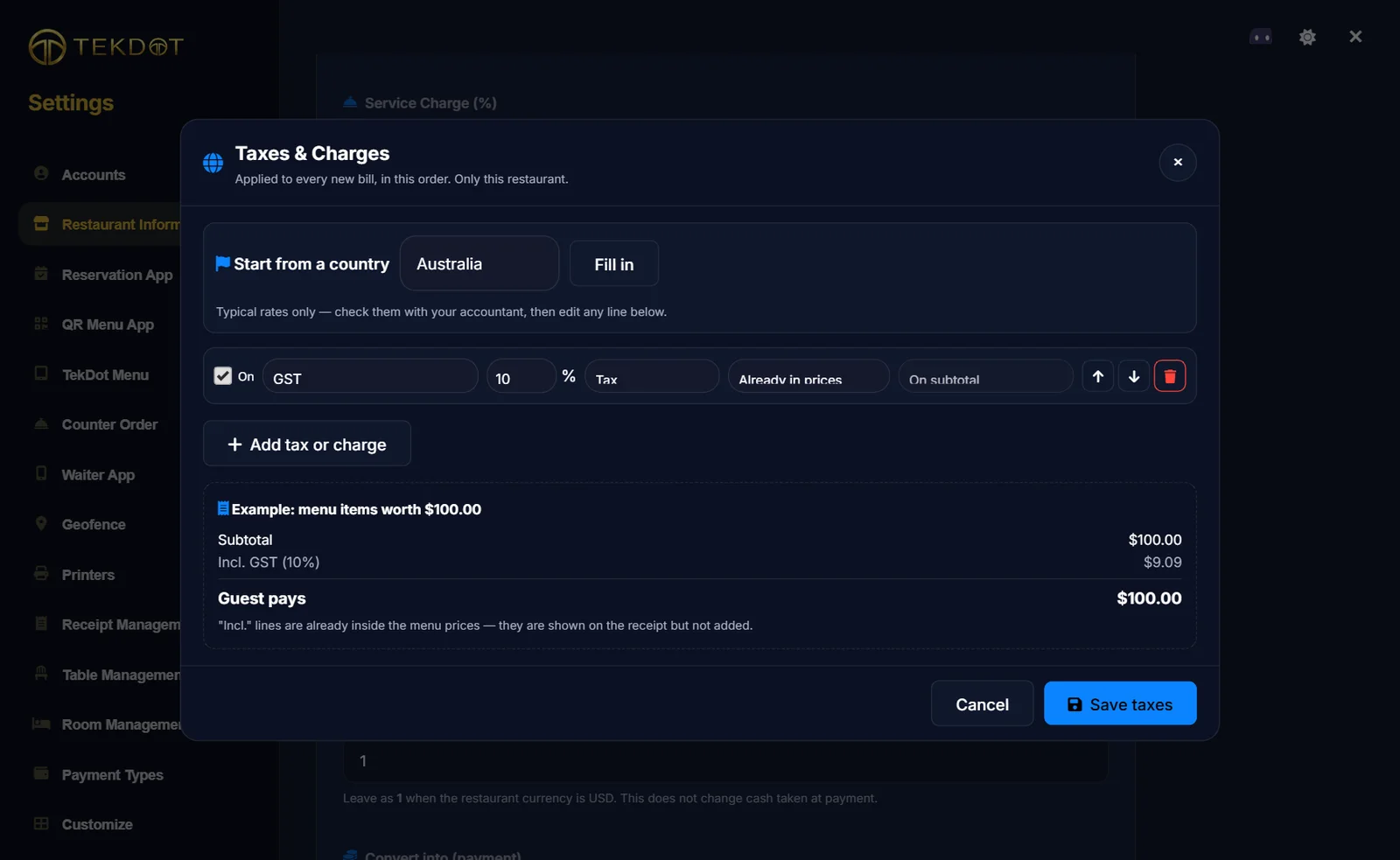Open Customize settings
The width and height of the screenshot is (1400, 860).
(97, 825)
